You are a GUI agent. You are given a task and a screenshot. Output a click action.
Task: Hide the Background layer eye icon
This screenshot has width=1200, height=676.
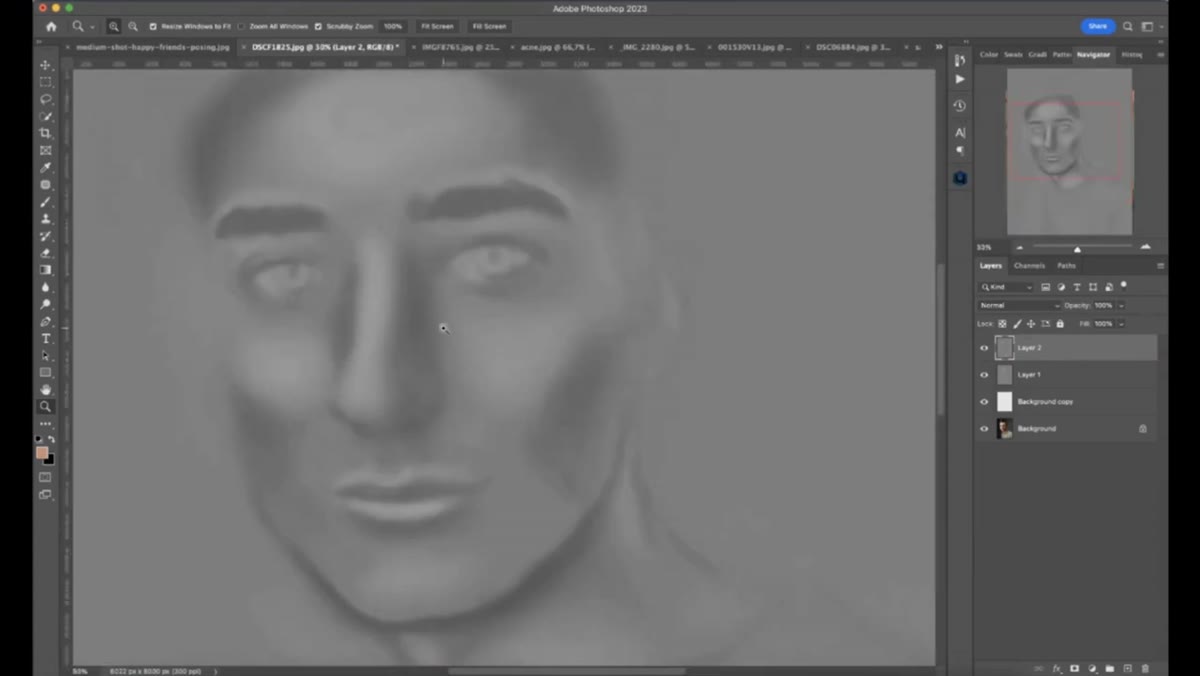[984, 429]
